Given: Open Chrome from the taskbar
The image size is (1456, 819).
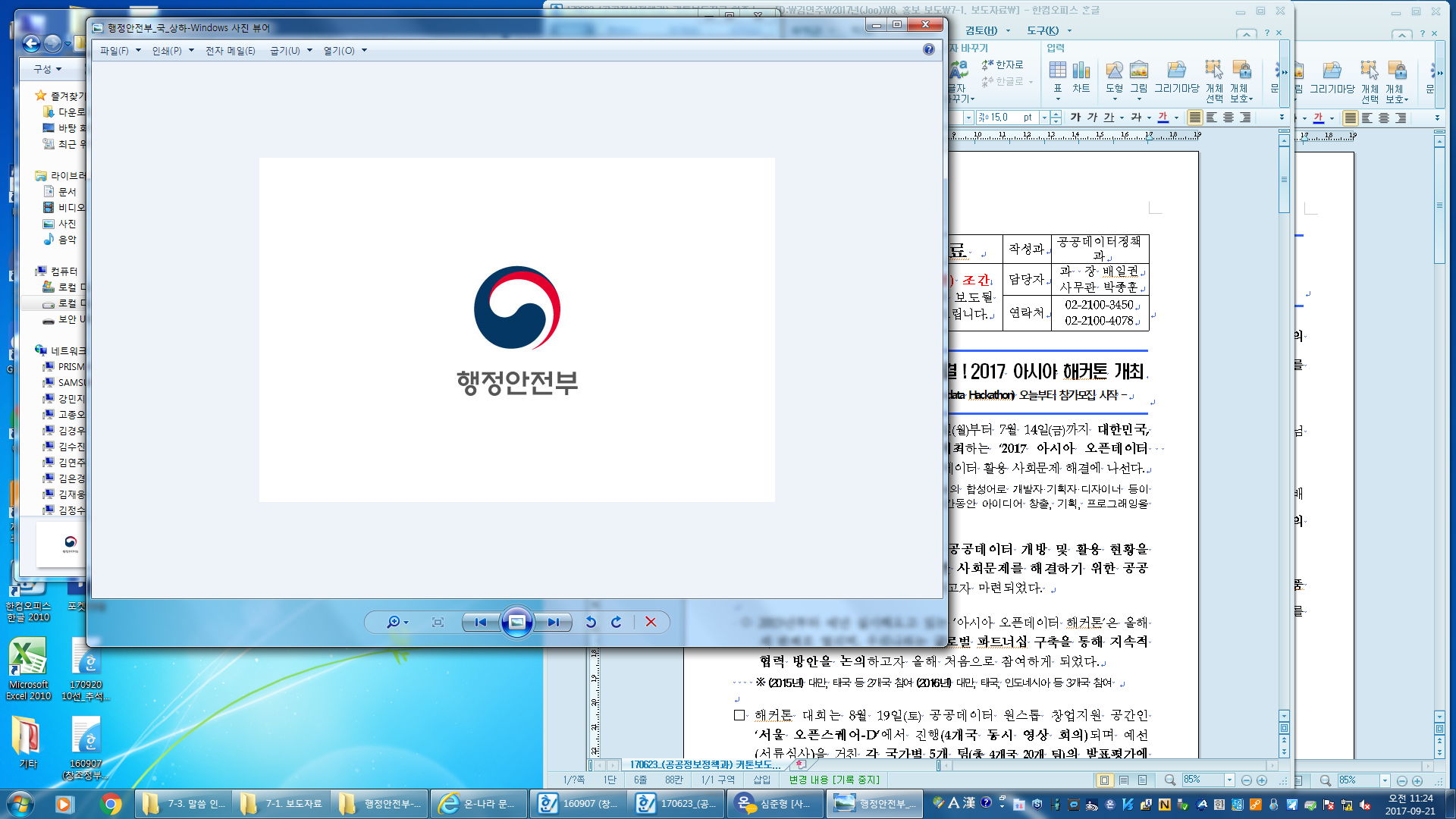Looking at the screenshot, I should (111, 804).
